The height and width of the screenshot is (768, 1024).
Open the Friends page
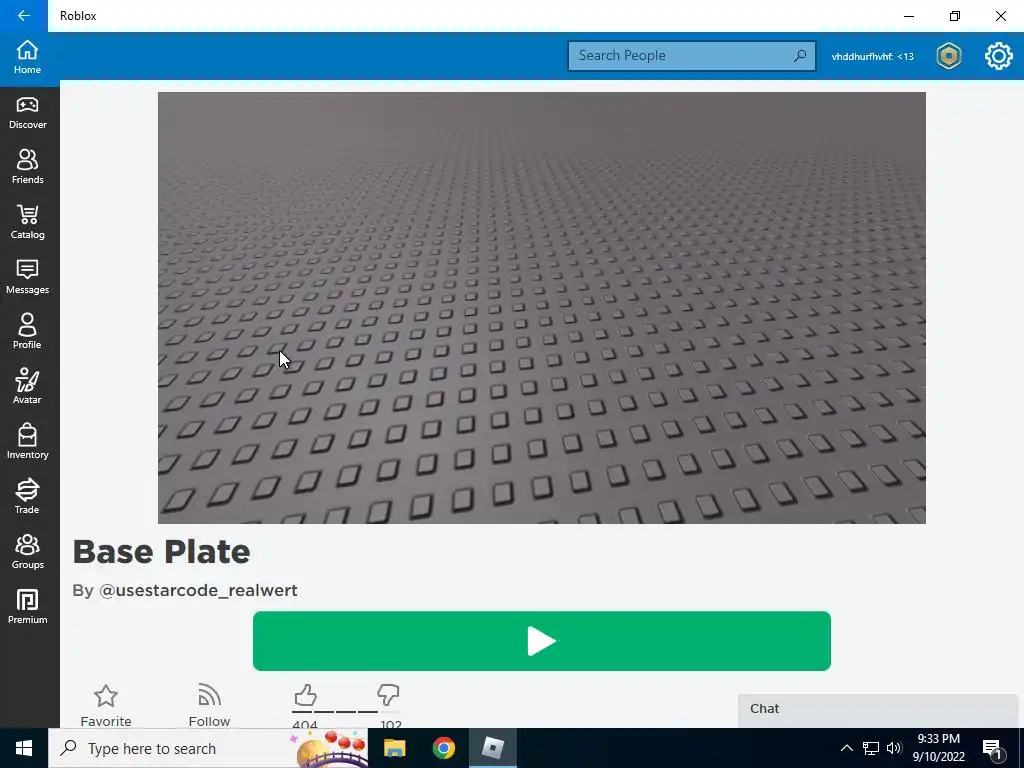click(27, 168)
